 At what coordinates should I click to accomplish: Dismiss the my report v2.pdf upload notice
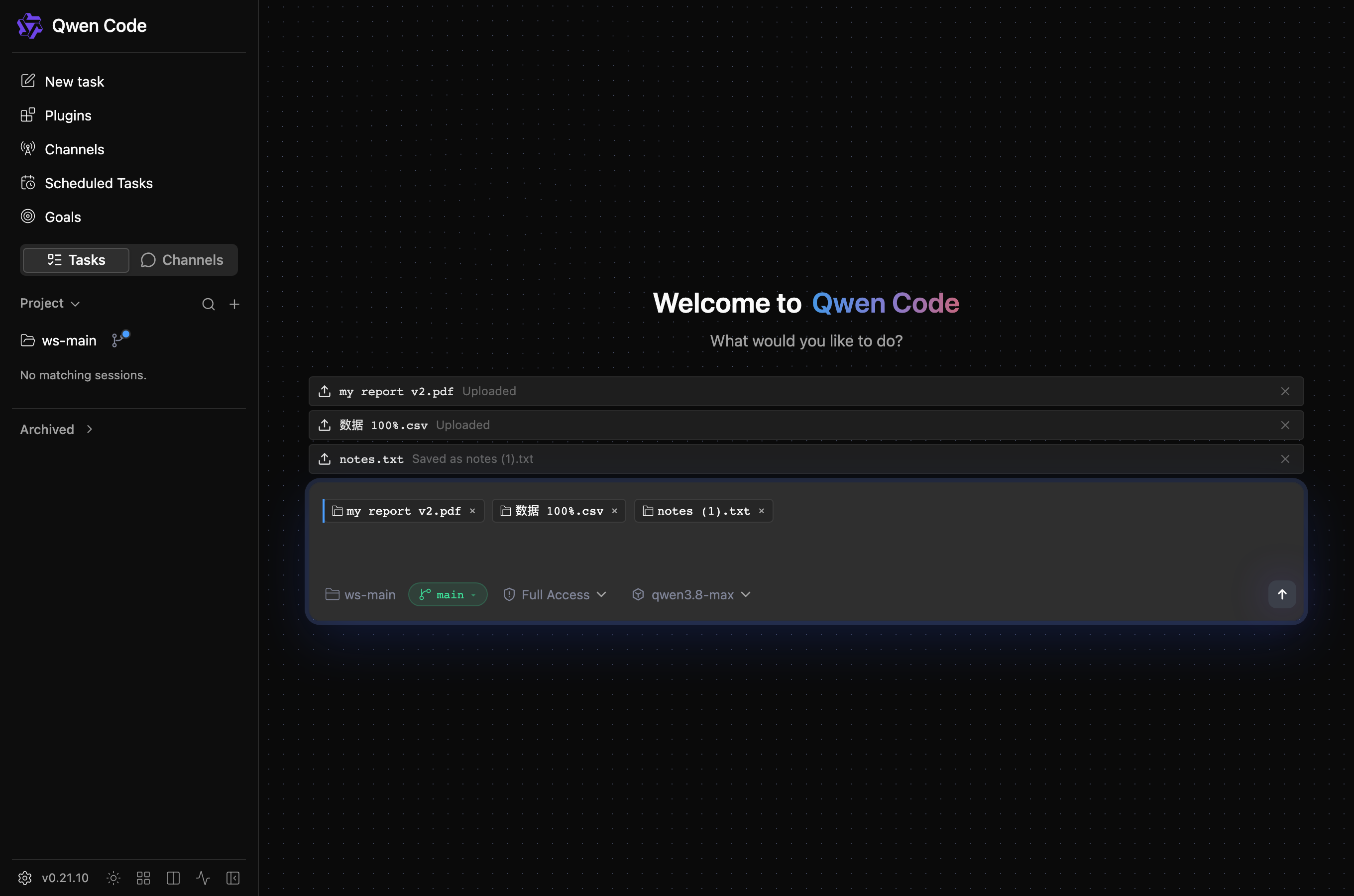coord(1285,391)
